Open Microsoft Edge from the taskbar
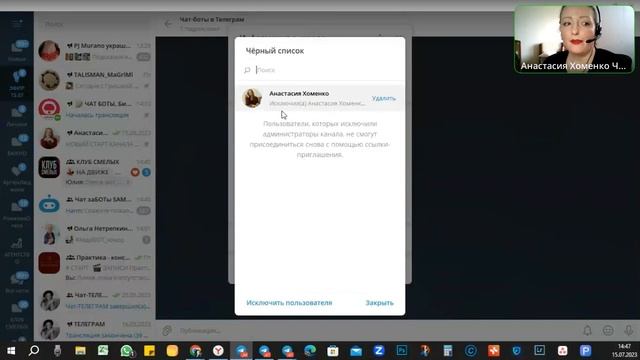 tap(310, 351)
